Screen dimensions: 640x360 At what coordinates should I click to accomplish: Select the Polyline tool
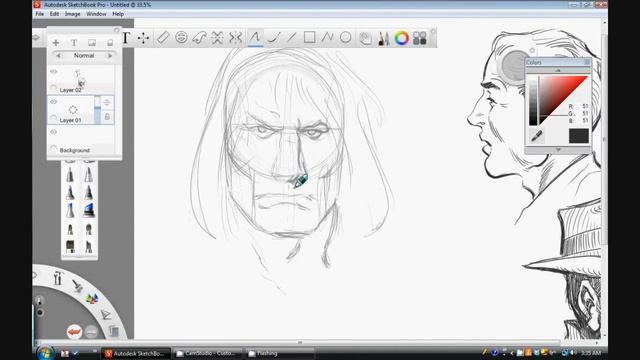(327, 38)
